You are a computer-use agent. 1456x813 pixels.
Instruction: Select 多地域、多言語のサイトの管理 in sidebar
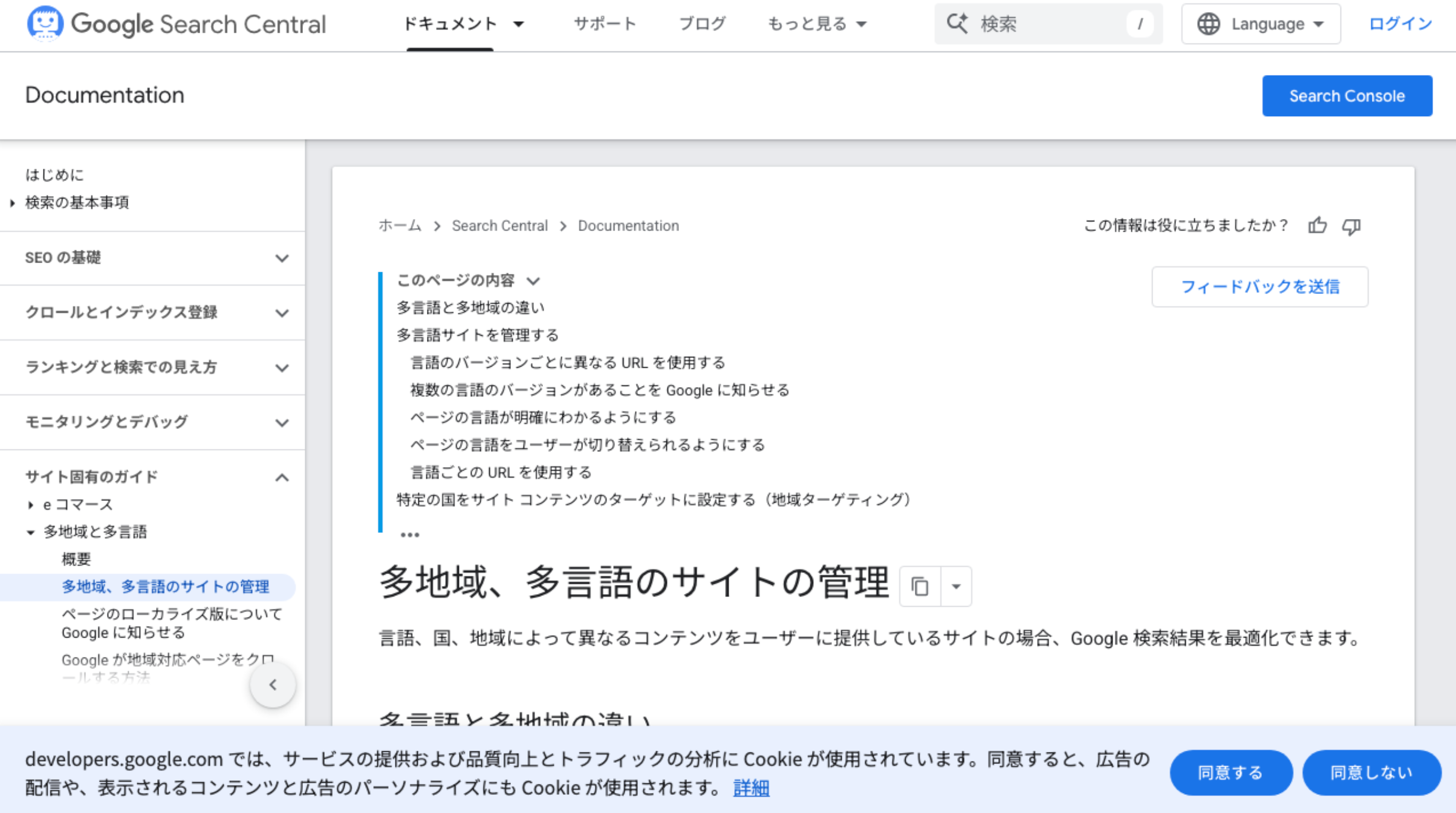(x=166, y=587)
